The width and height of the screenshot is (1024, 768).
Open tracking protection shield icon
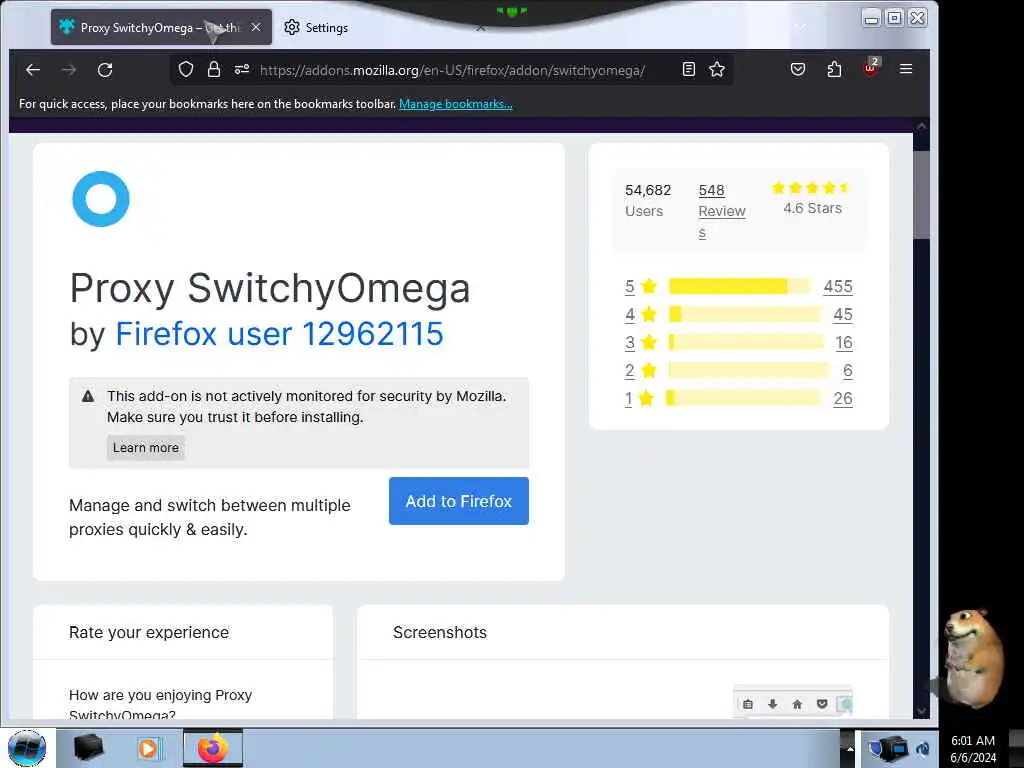(x=185, y=69)
